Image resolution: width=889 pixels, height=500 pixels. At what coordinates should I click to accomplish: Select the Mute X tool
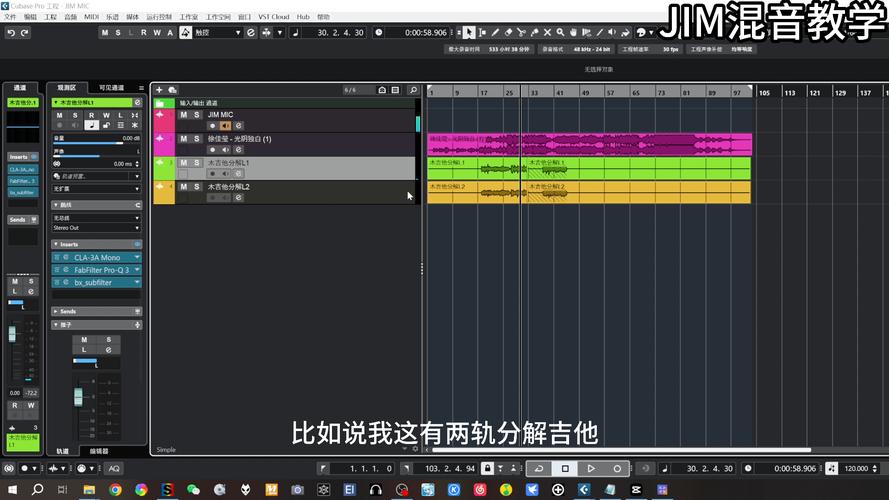pos(547,33)
